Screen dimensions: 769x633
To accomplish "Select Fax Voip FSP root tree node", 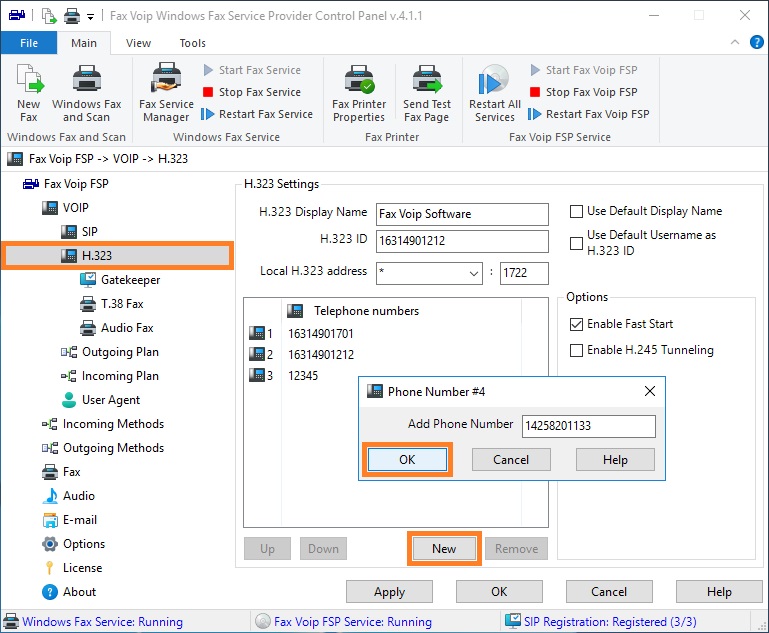I will pyautogui.click(x=66, y=184).
